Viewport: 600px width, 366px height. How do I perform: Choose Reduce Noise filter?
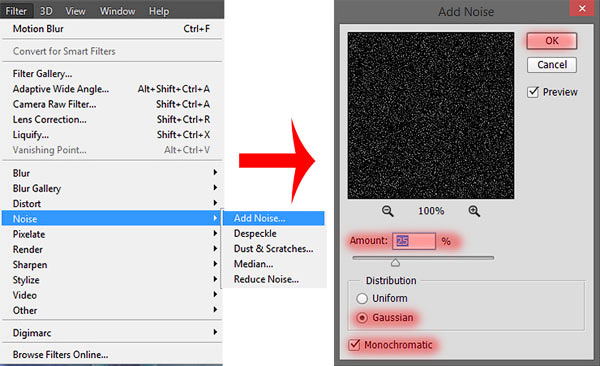coord(274,279)
